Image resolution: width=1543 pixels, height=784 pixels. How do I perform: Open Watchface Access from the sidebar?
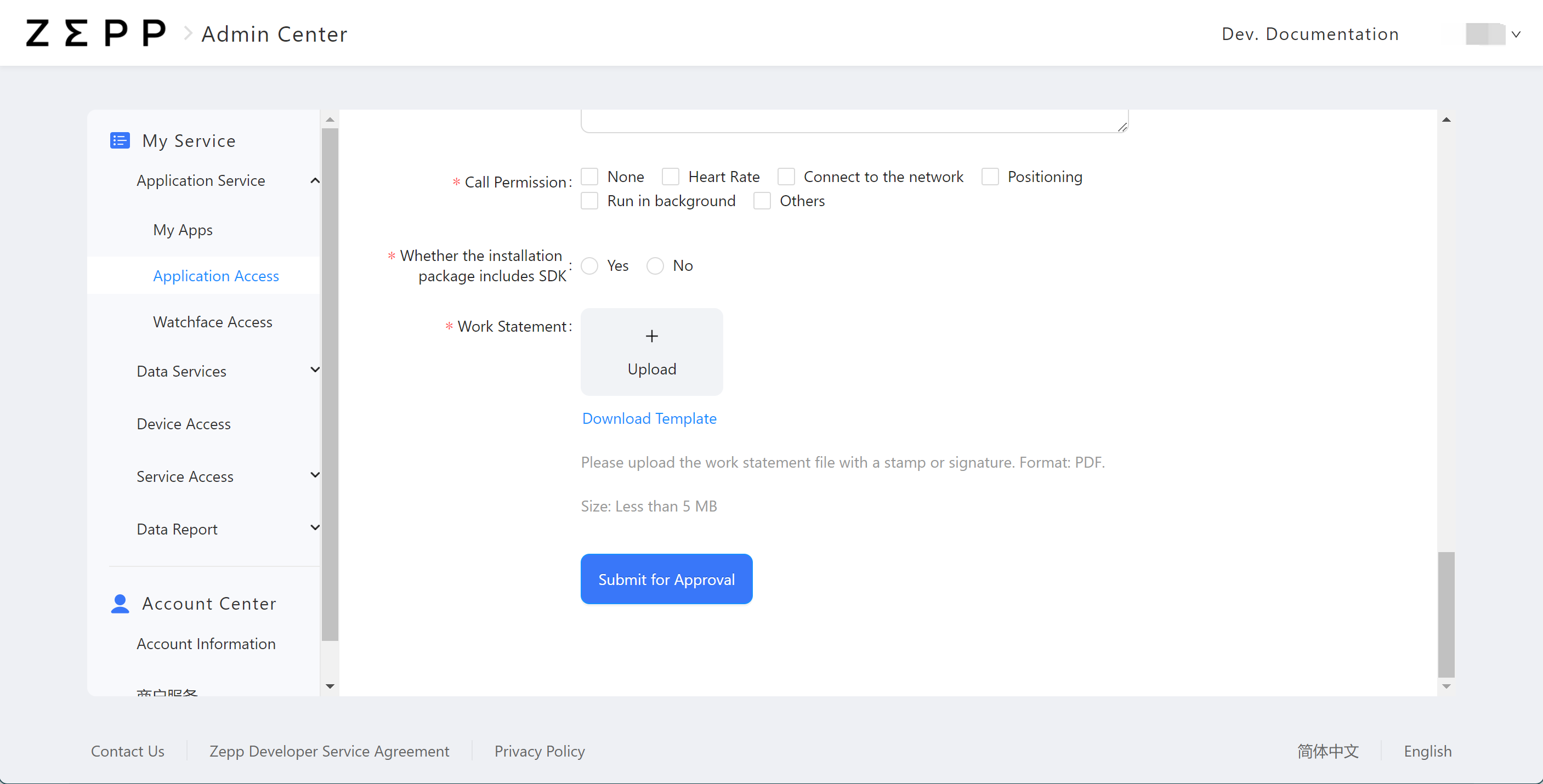212,322
